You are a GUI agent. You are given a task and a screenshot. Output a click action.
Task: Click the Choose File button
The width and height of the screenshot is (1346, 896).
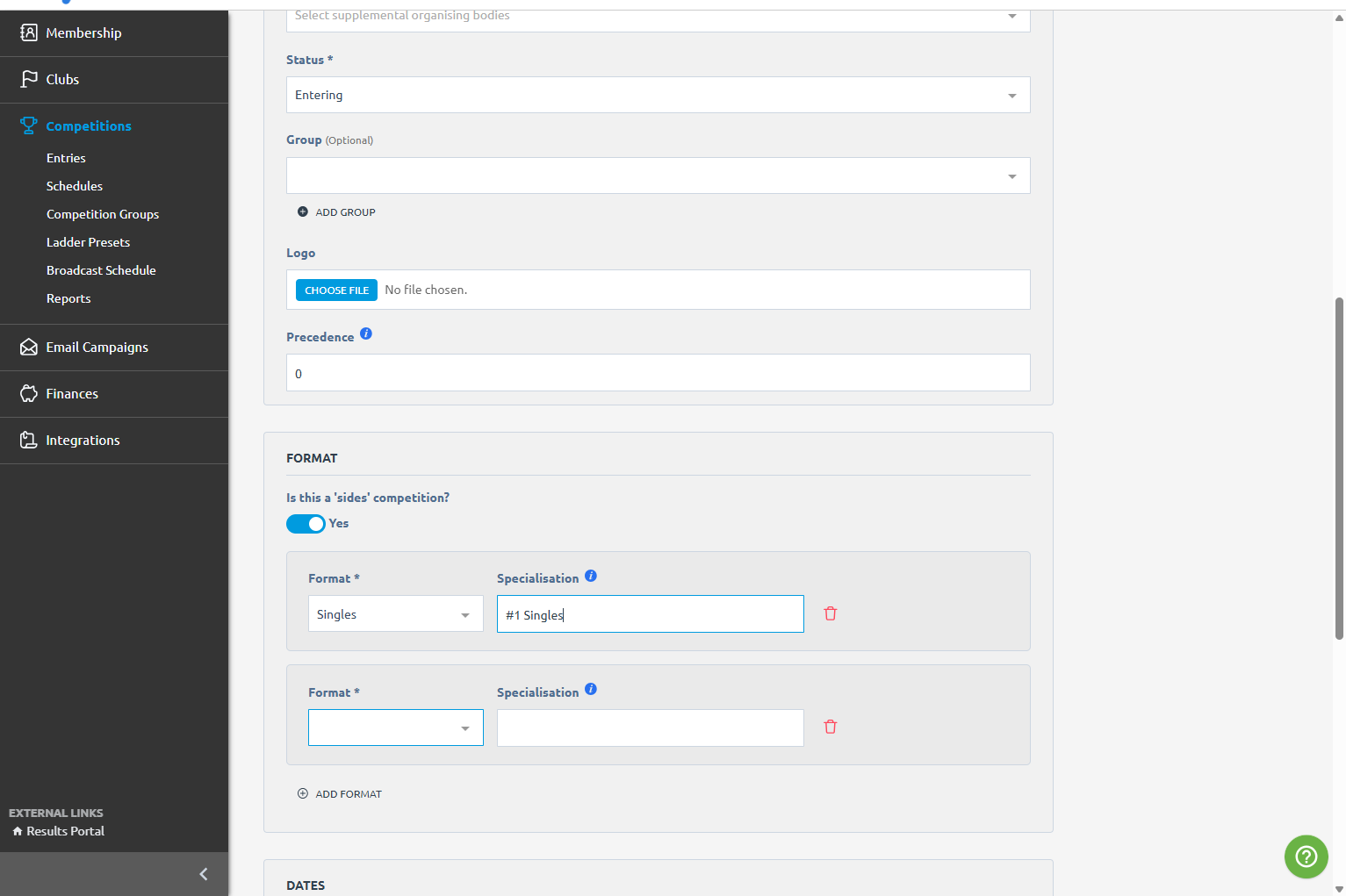pyautogui.click(x=336, y=290)
